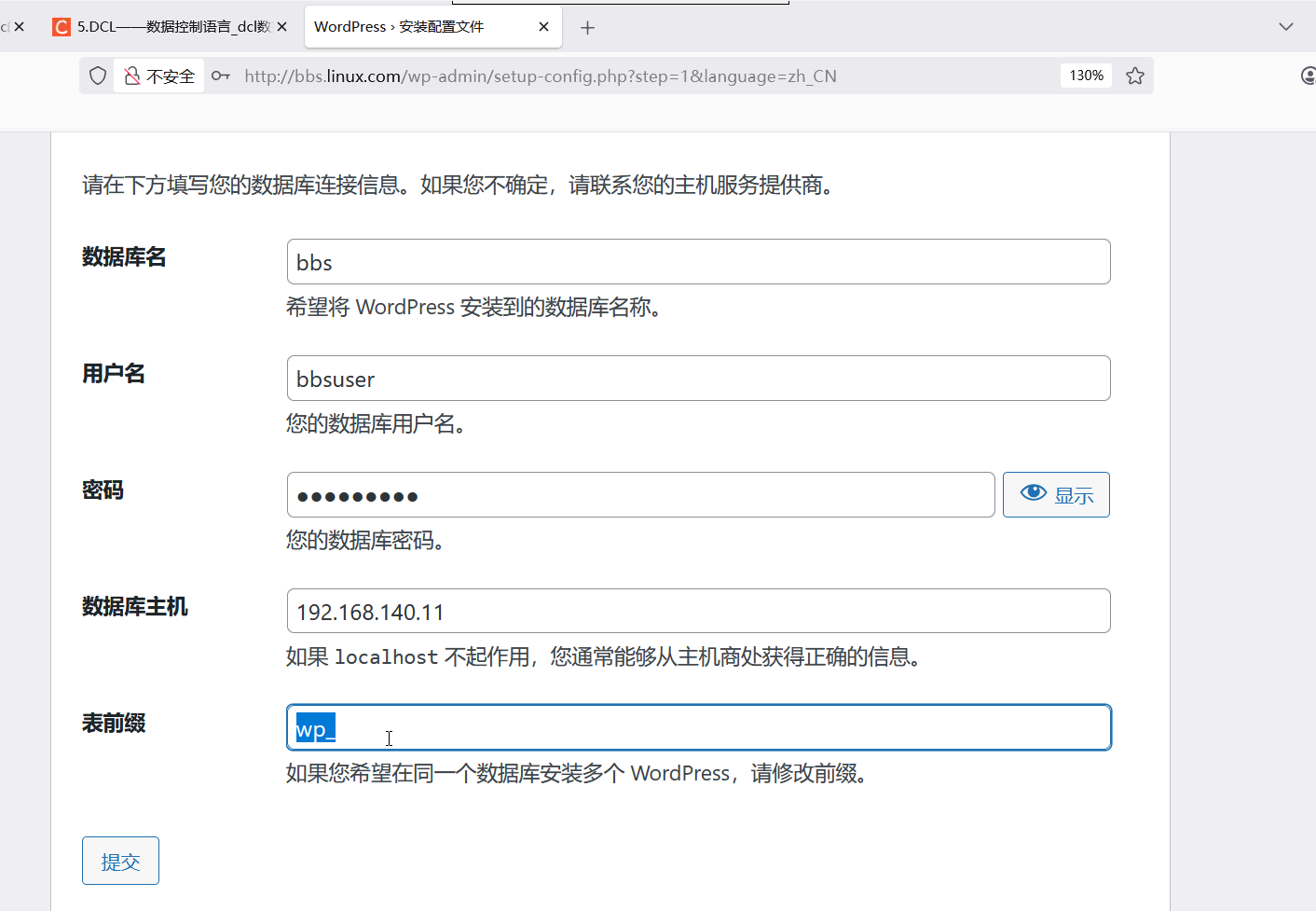Screen dimensions: 1316x911
Task: Click the account profile icon at right edge
Action: [x=1309, y=76]
